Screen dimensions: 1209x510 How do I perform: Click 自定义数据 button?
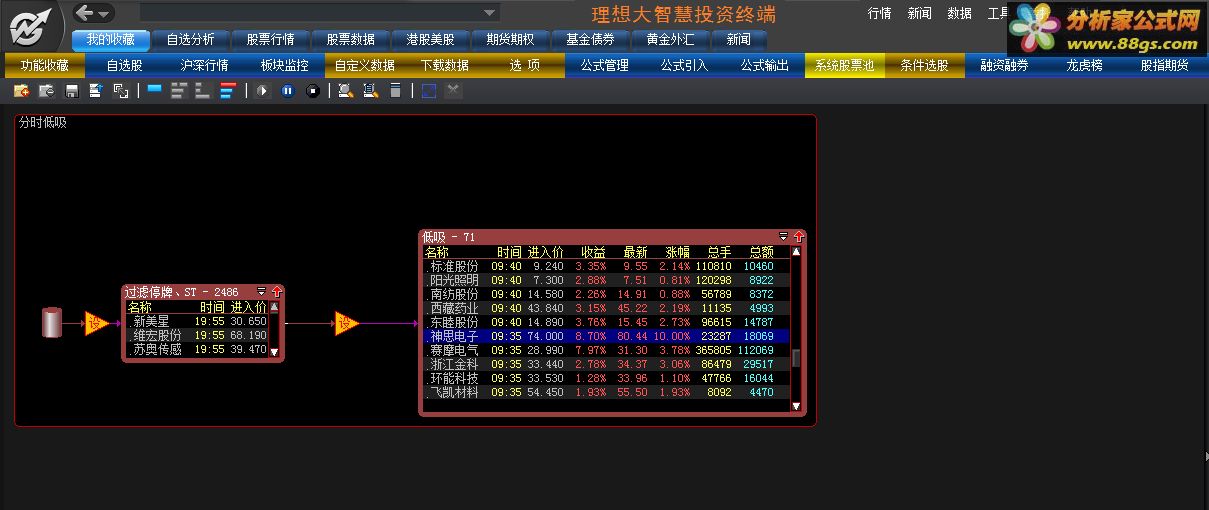pos(365,66)
